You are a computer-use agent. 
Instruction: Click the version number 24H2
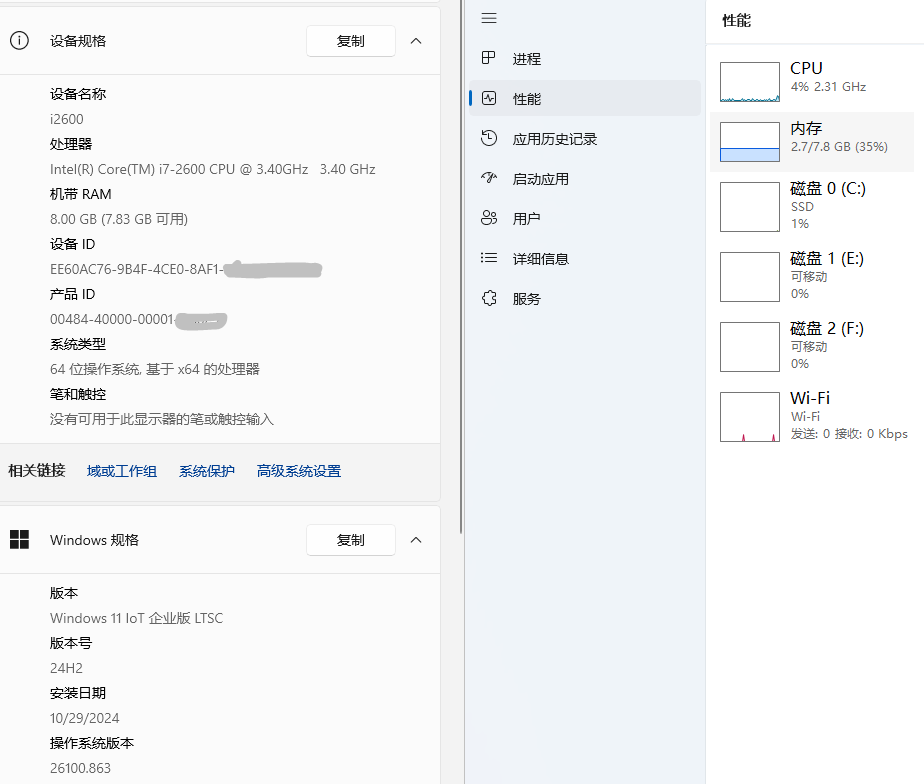66,668
